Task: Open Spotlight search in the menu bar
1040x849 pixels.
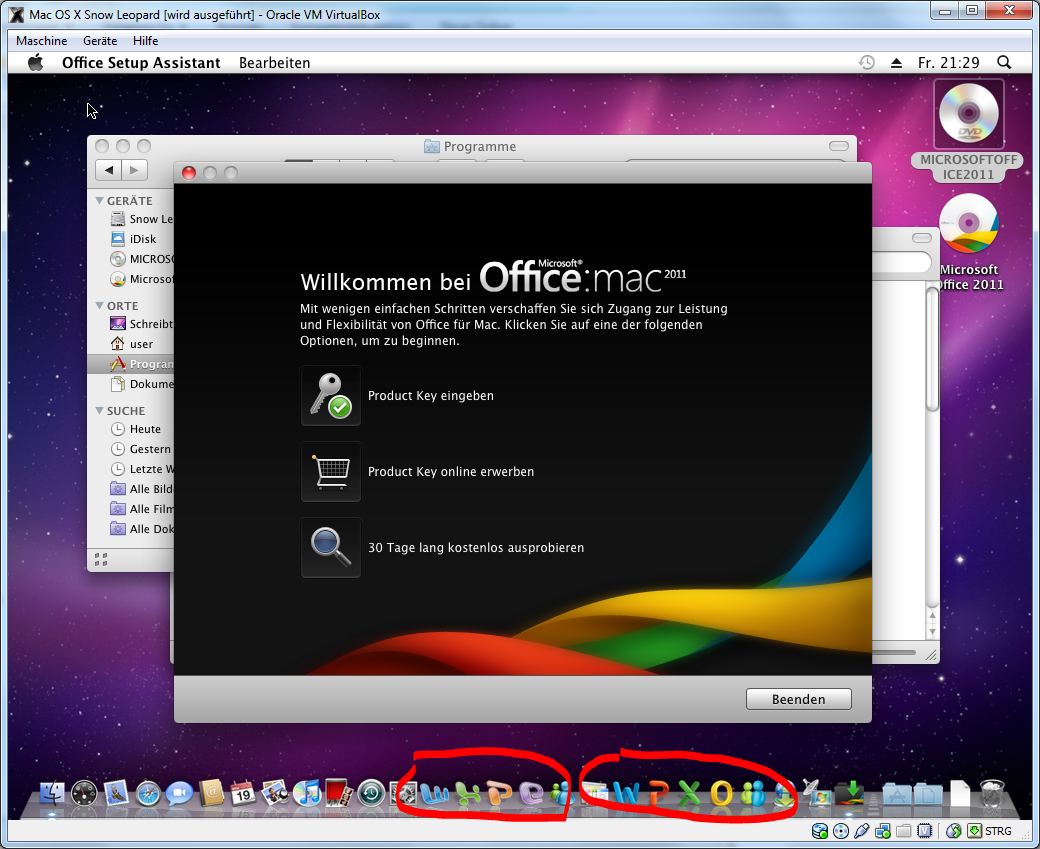Action: tap(1004, 61)
